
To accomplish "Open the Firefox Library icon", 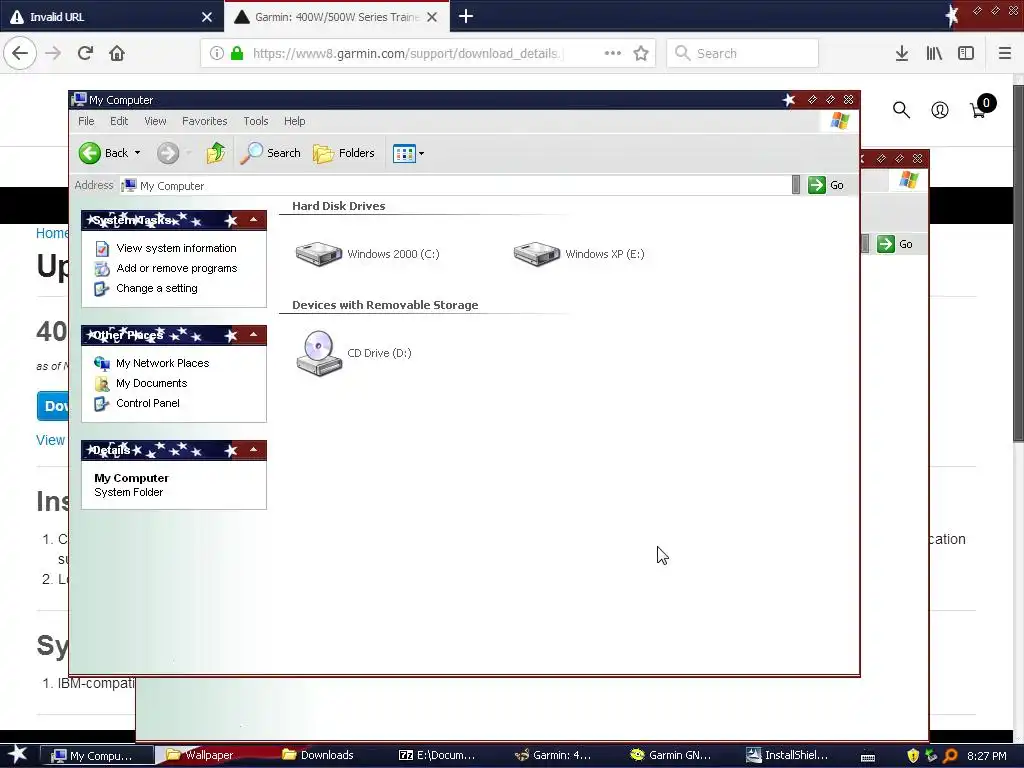I will [x=934, y=53].
